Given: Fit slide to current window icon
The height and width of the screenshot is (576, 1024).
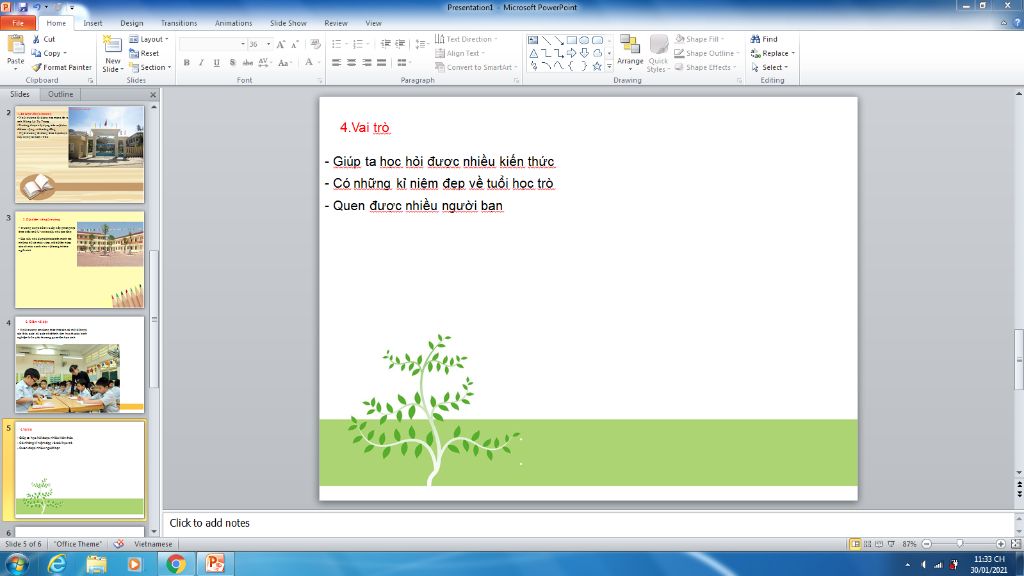Looking at the screenshot, I should coord(1016,544).
